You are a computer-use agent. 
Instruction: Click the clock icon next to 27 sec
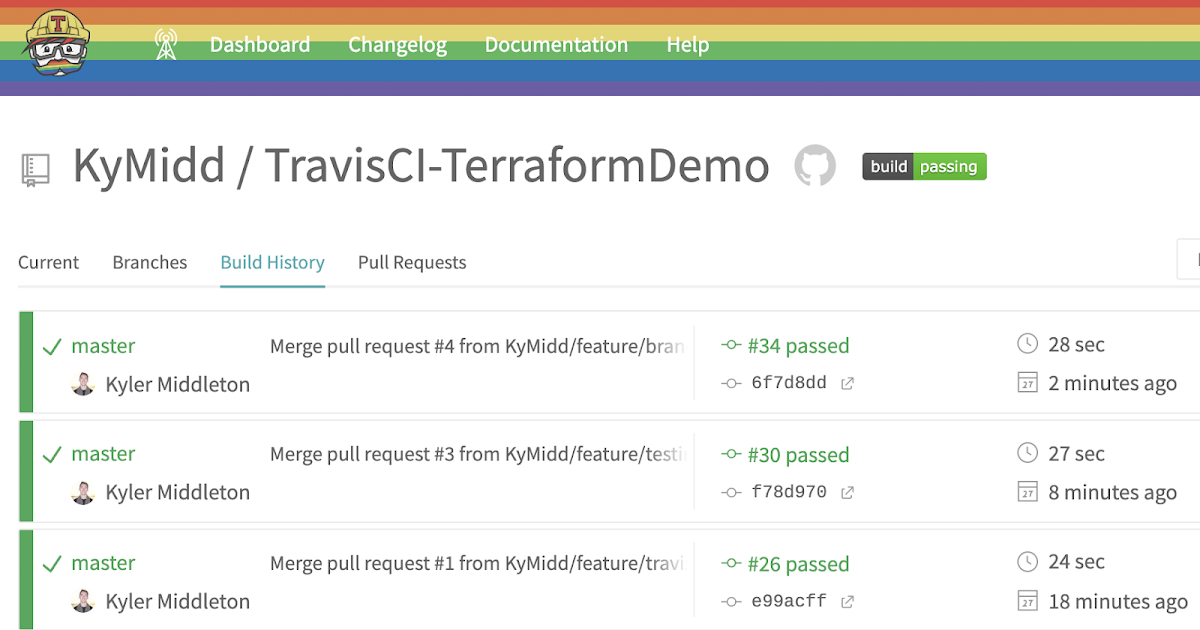[x=1027, y=453]
